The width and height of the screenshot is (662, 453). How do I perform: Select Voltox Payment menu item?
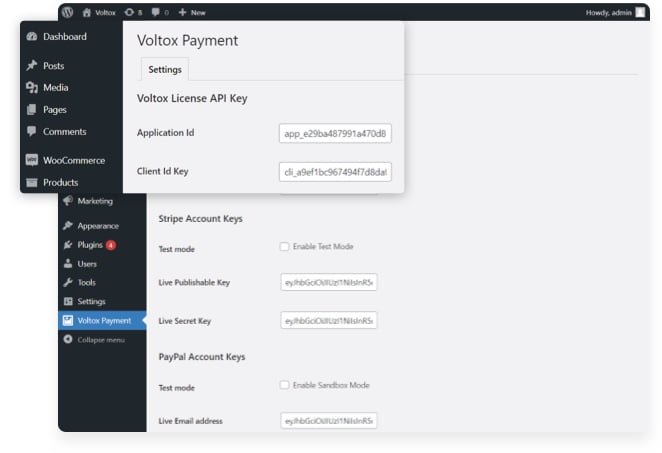102,320
